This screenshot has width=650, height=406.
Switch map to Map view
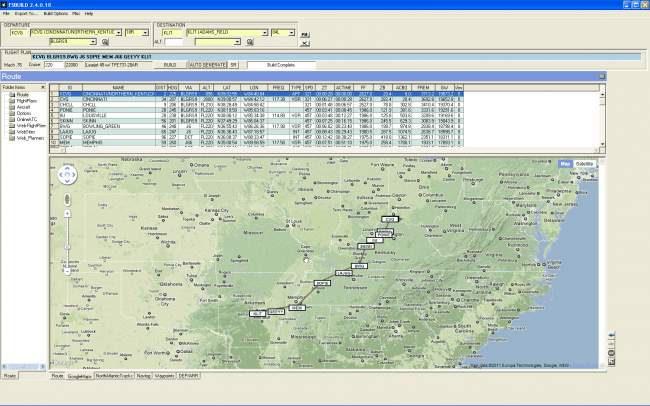coord(565,164)
